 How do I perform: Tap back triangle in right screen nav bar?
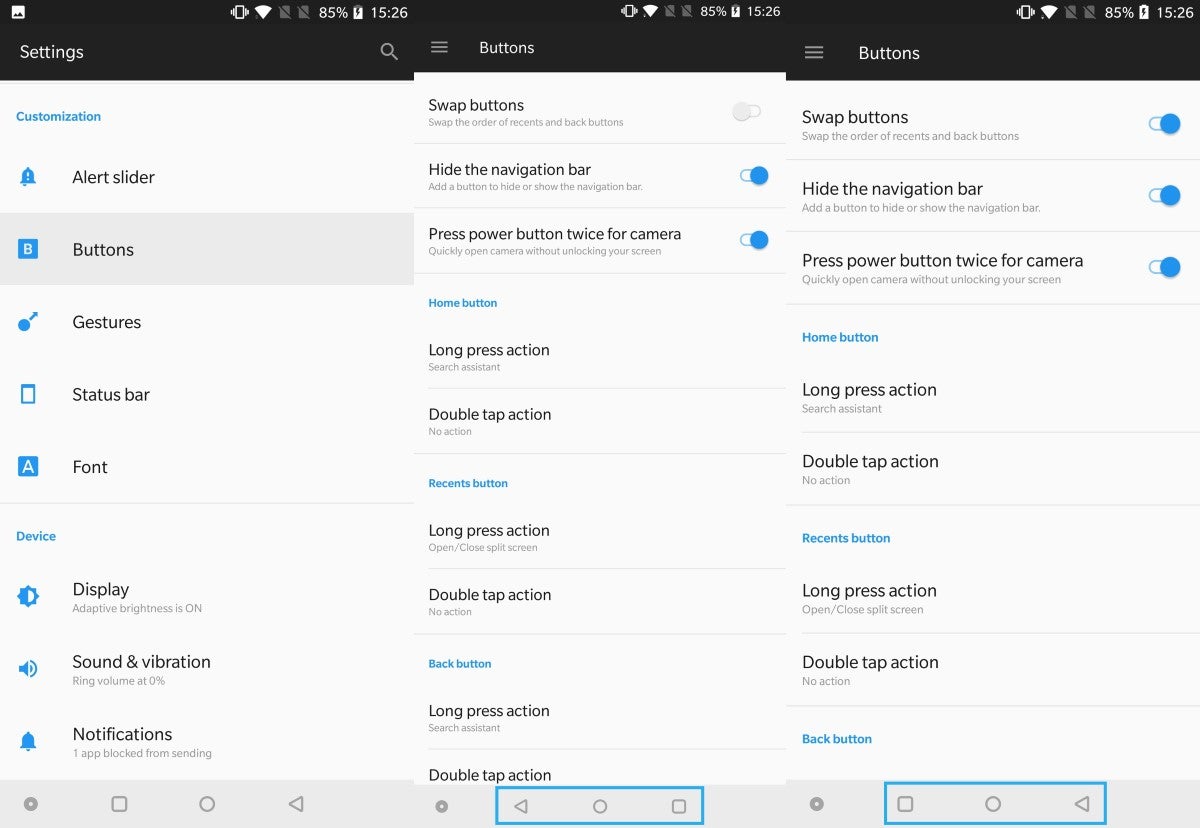pos(1081,804)
